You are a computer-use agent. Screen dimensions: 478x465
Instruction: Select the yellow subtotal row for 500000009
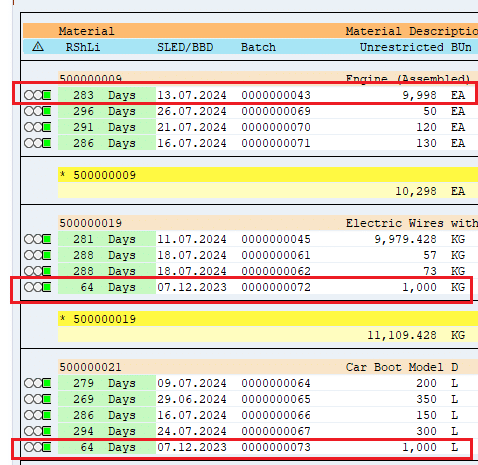tap(268, 175)
